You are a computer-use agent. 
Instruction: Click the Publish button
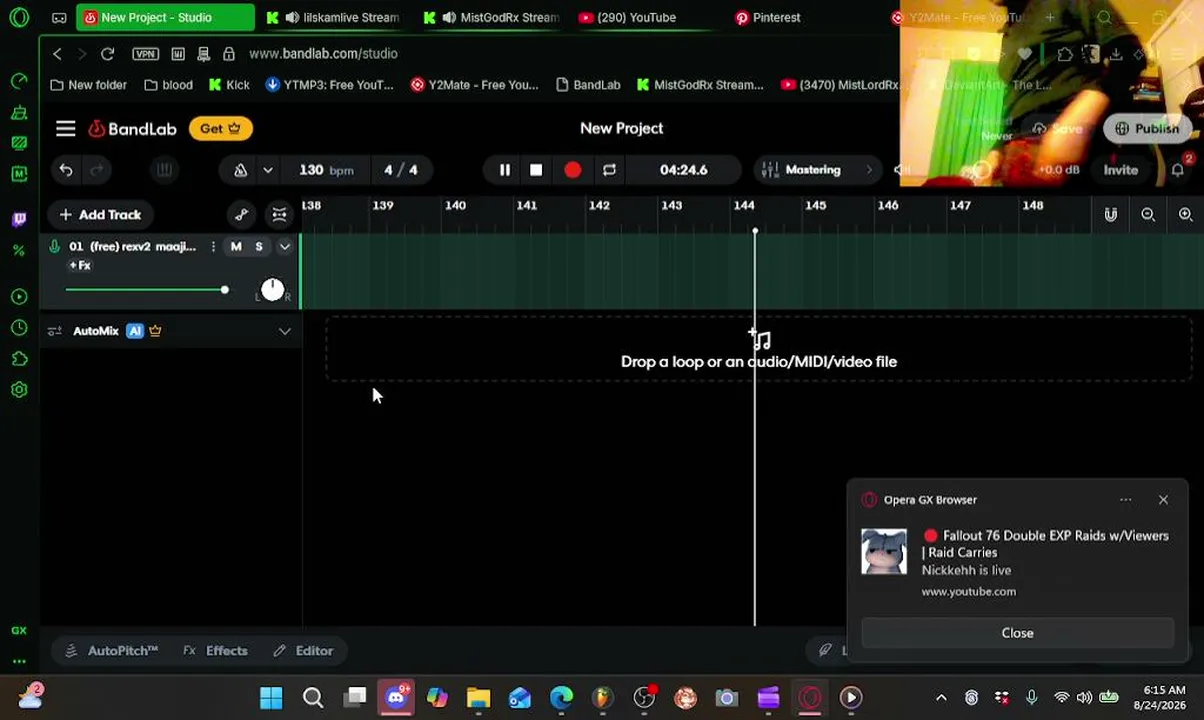(x=1147, y=129)
